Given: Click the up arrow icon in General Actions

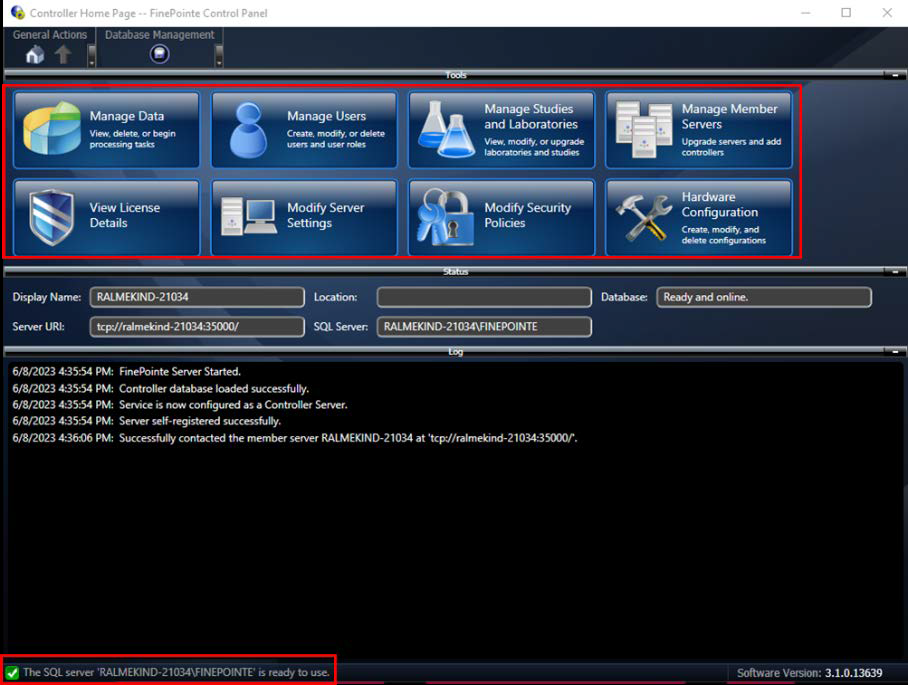Looking at the screenshot, I should (x=63, y=55).
